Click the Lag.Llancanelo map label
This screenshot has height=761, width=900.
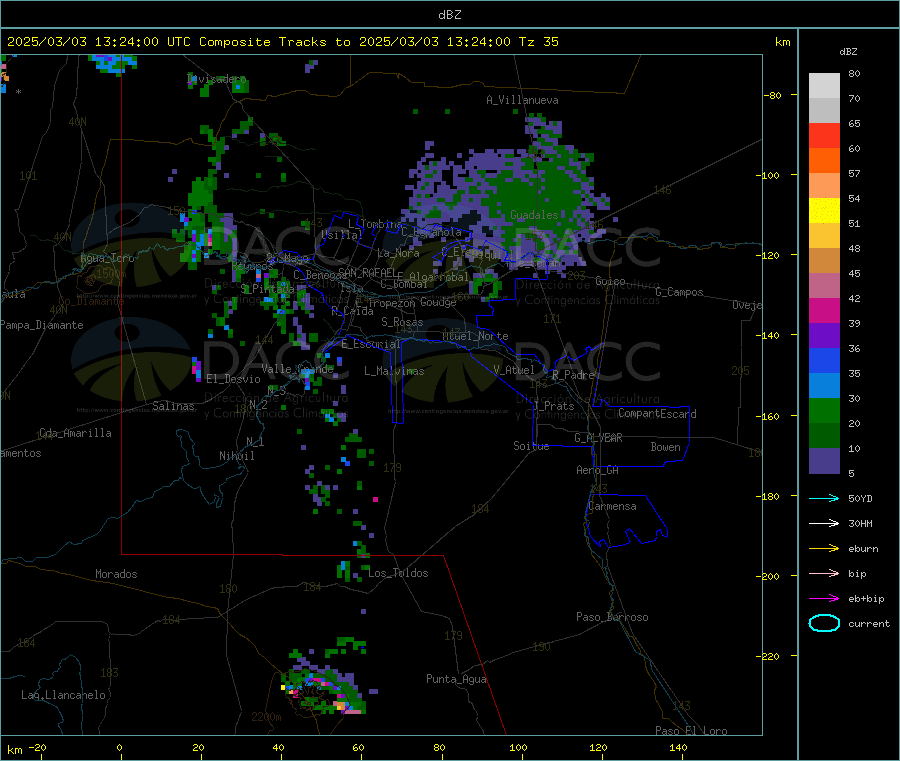[63, 695]
